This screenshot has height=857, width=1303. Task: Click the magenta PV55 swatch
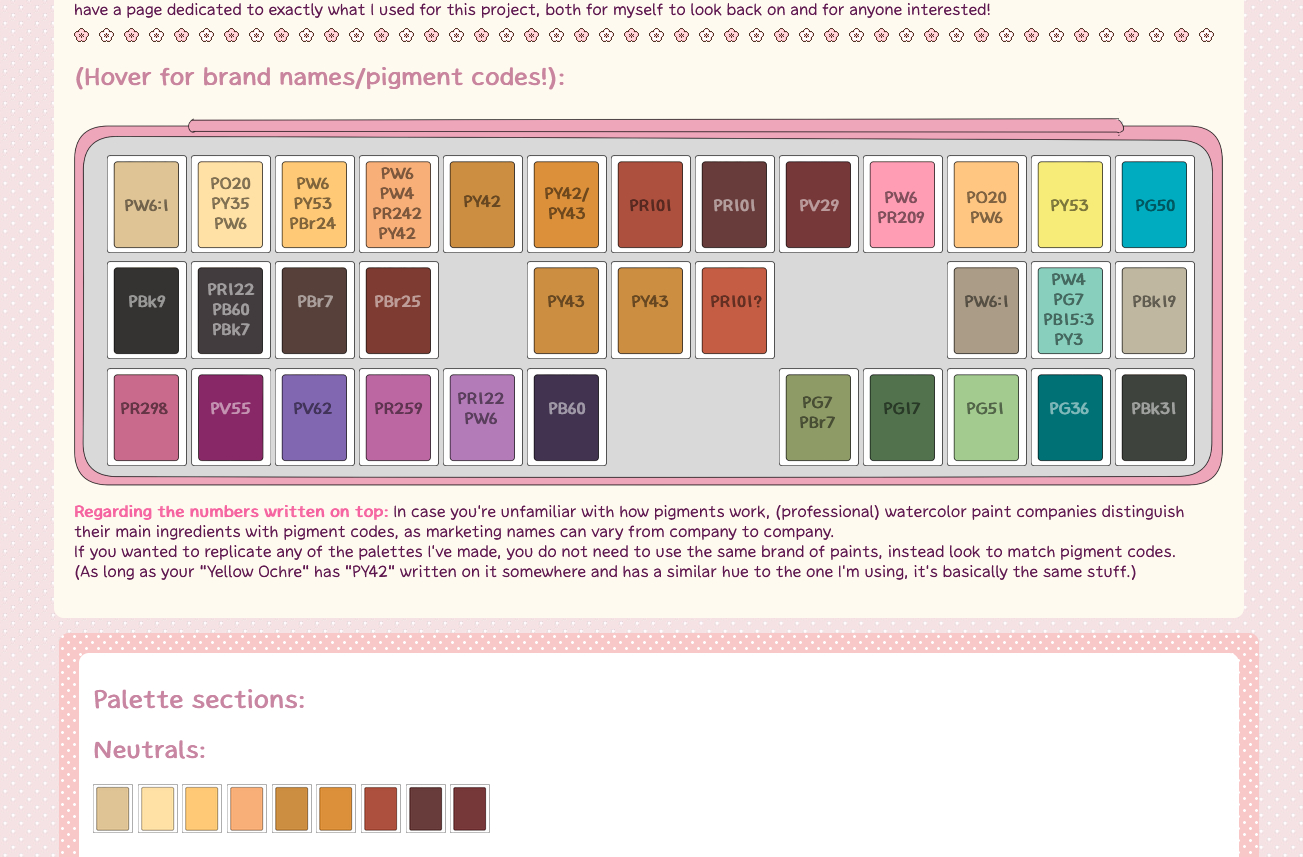pos(230,418)
